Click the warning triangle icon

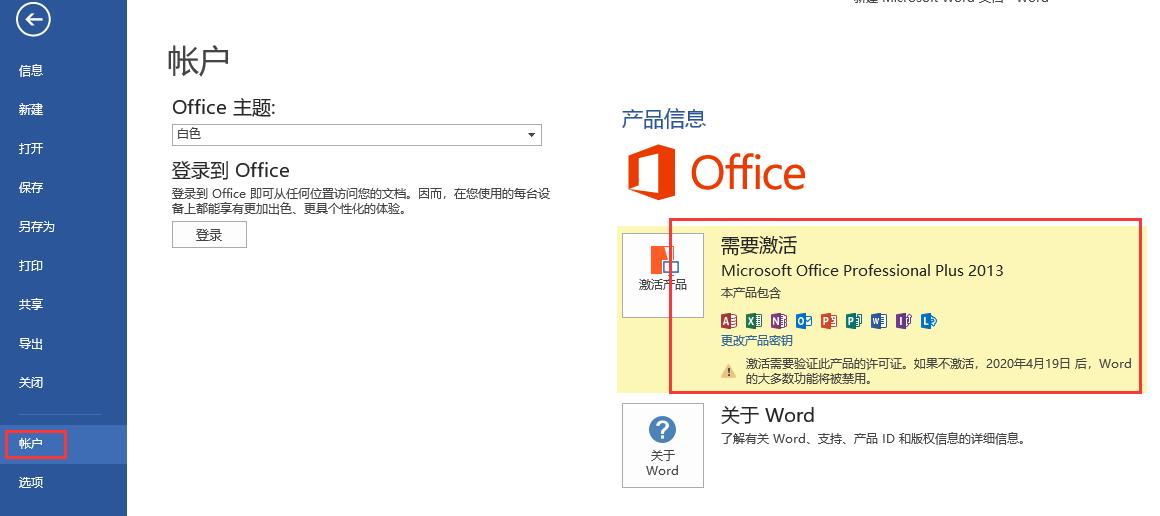coord(729,370)
